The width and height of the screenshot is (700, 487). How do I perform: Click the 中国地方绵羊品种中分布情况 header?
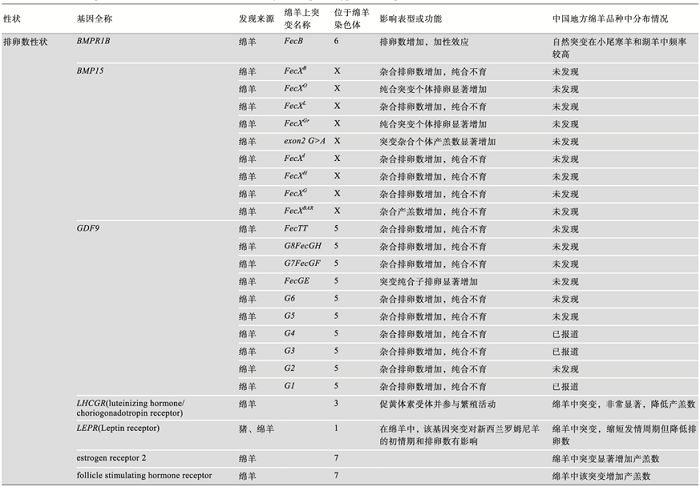tap(610, 19)
